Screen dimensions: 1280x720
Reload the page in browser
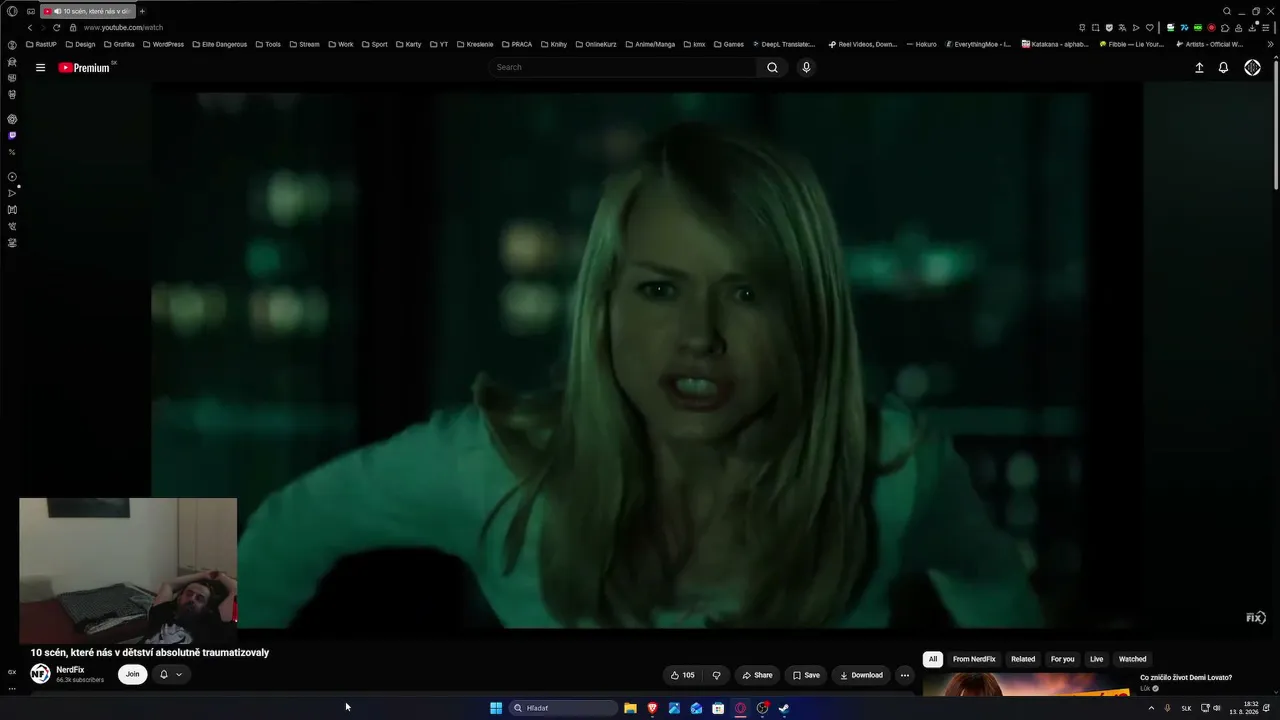56,27
